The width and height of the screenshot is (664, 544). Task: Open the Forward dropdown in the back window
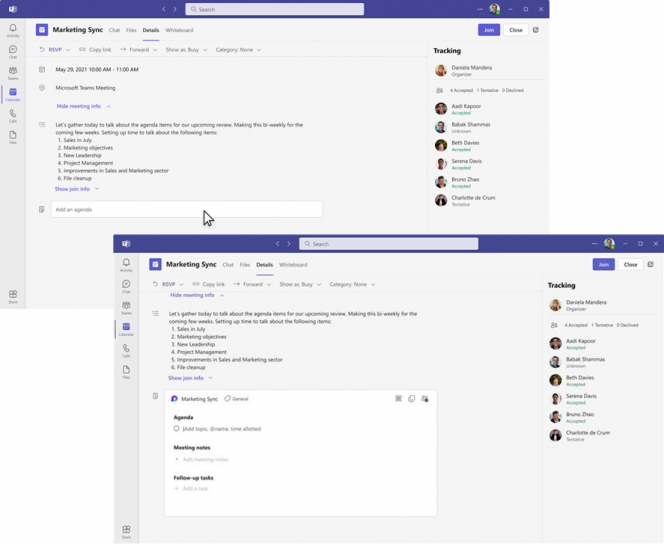pos(138,50)
